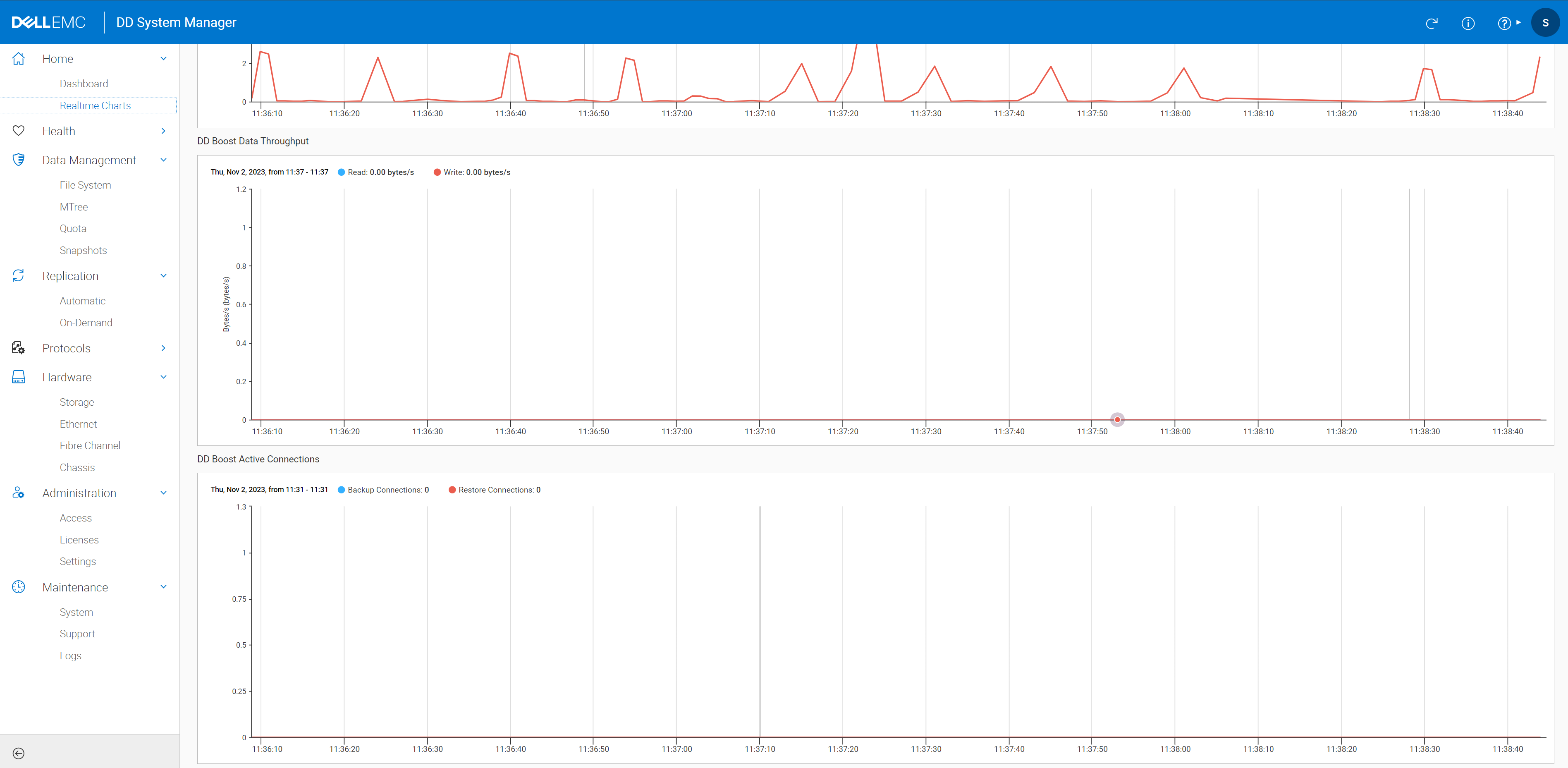Click the S user avatar
Viewport: 1568px width, 768px height.
pos(1546,22)
